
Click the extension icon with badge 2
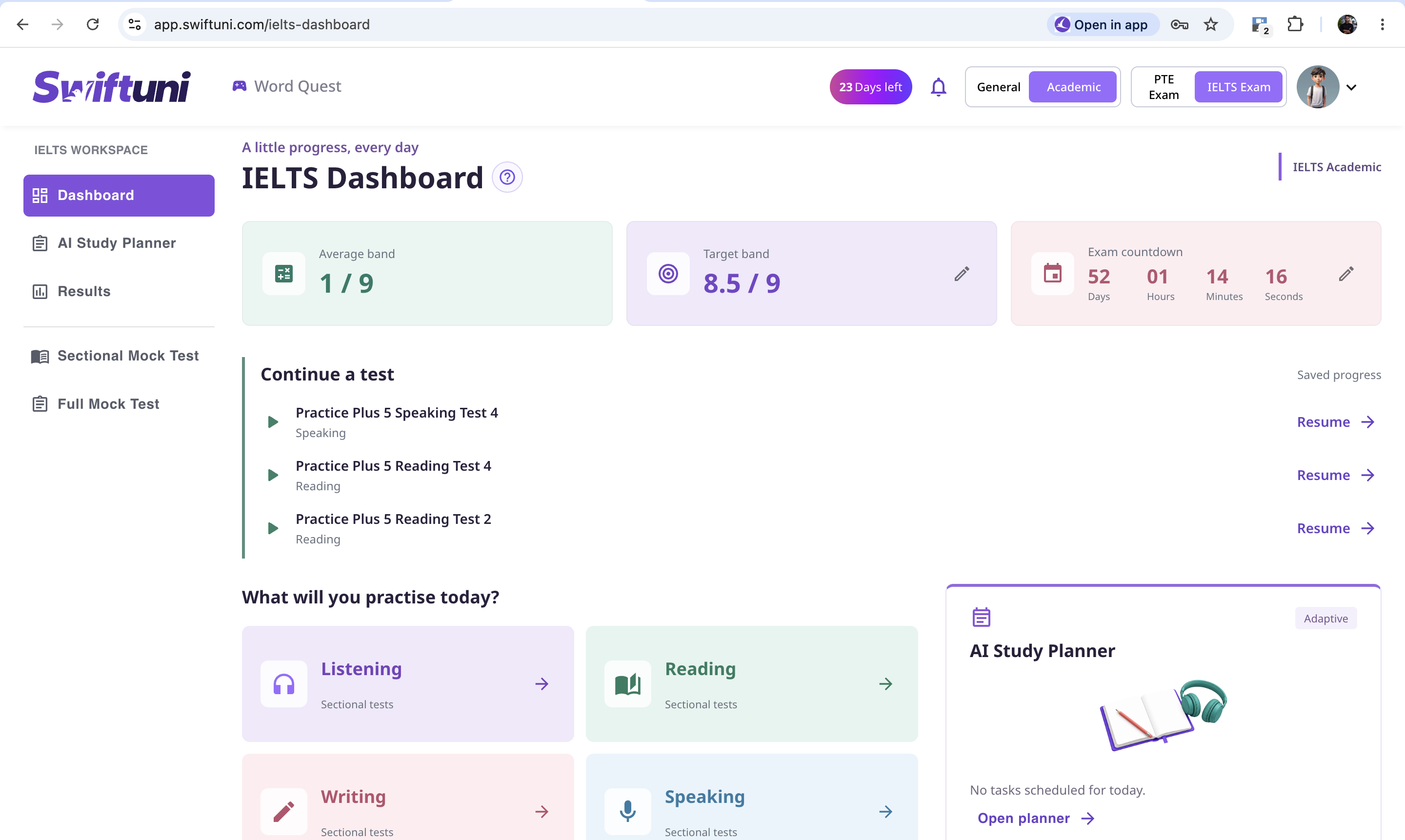point(1260,25)
